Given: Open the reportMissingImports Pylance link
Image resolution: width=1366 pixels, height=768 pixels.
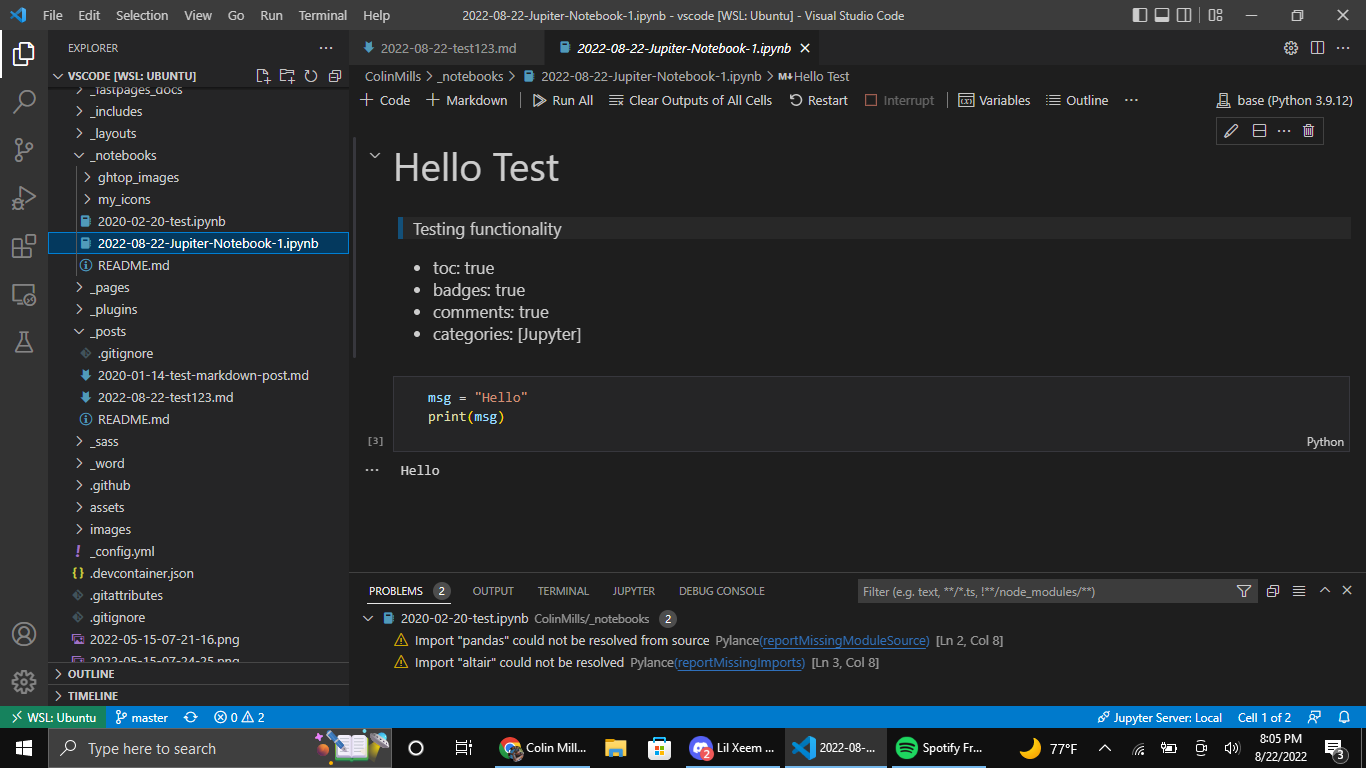Looking at the screenshot, I should 739,662.
